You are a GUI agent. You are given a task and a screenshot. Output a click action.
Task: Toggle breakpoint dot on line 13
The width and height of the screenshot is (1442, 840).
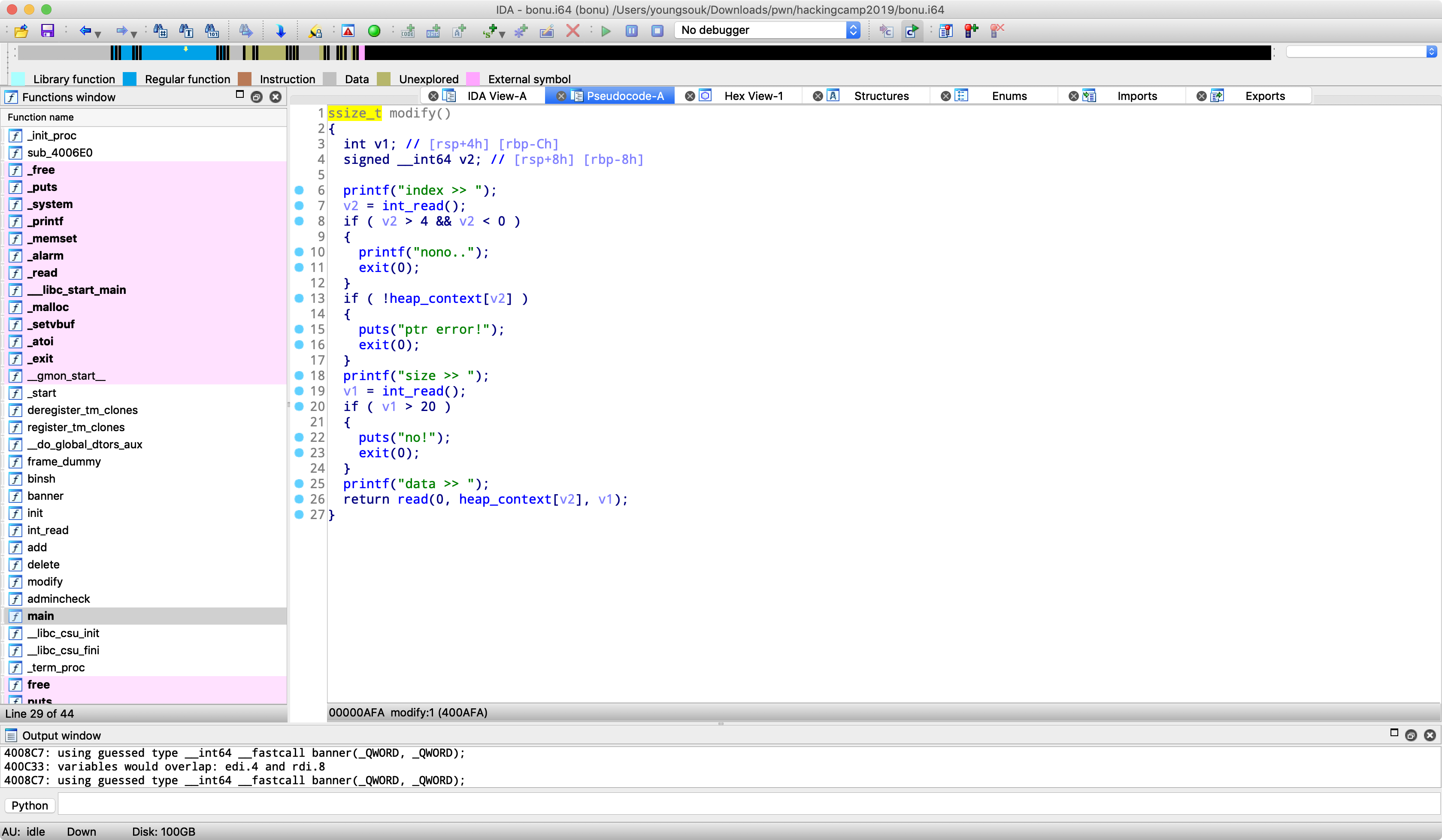pos(299,298)
